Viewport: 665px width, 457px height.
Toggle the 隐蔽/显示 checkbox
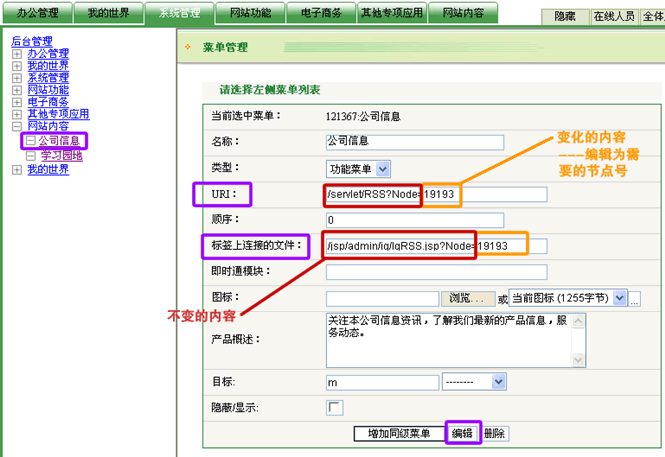tap(335, 407)
